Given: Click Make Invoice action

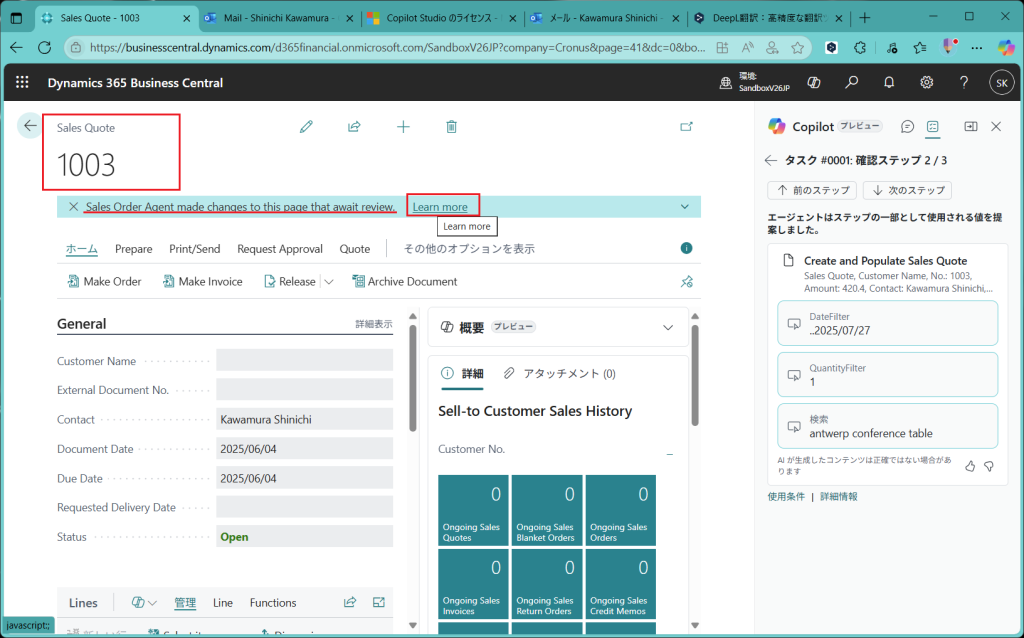Looking at the screenshot, I should (x=202, y=281).
